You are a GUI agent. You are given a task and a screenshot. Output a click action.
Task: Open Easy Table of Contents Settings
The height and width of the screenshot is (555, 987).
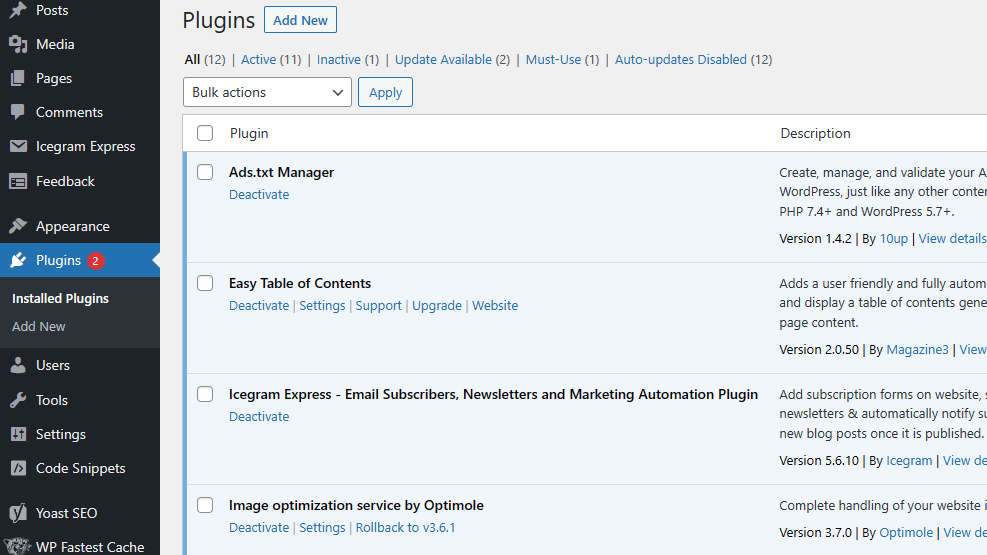(x=322, y=305)
